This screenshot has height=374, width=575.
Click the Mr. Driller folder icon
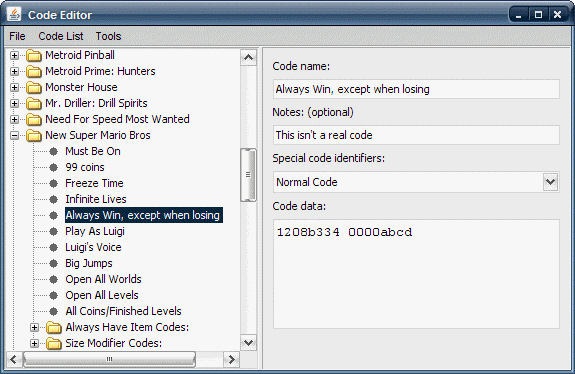tap(34, 103)
